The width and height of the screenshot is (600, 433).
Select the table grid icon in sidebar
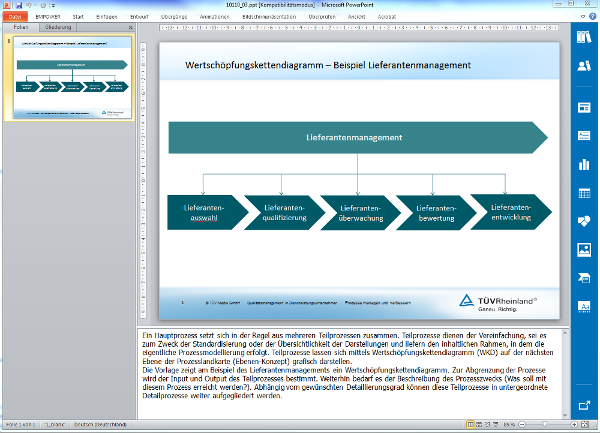(x=585, y=192)
